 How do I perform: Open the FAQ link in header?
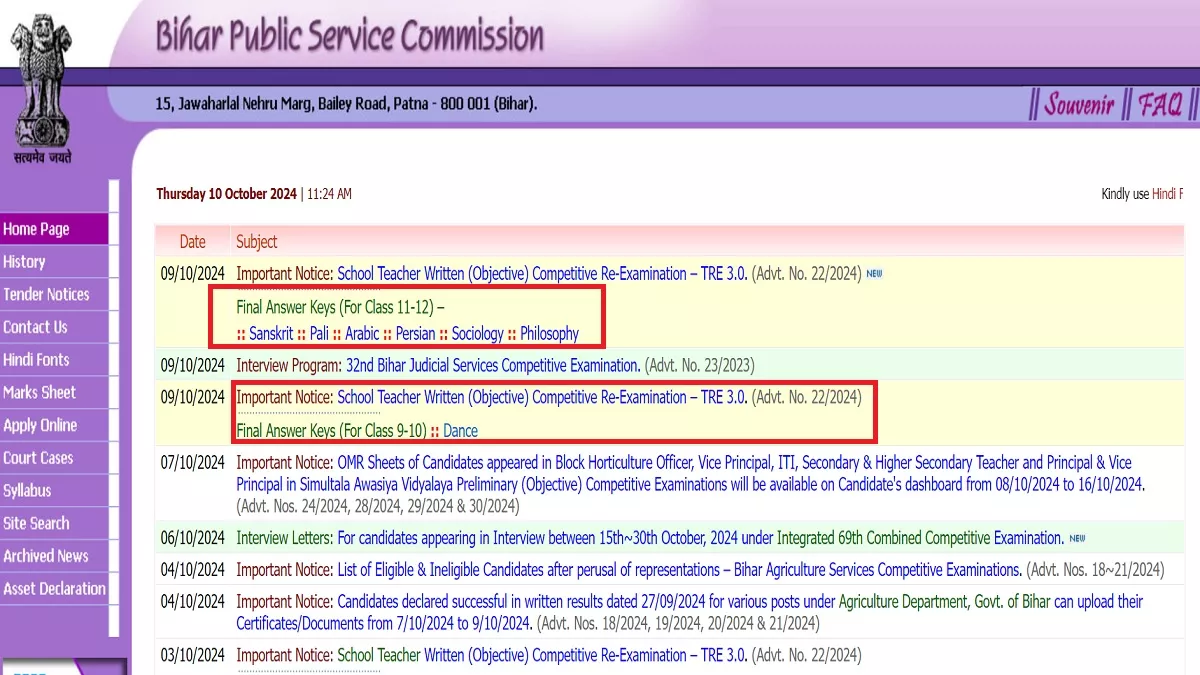pyautogui.click(x=1161, y=104)
